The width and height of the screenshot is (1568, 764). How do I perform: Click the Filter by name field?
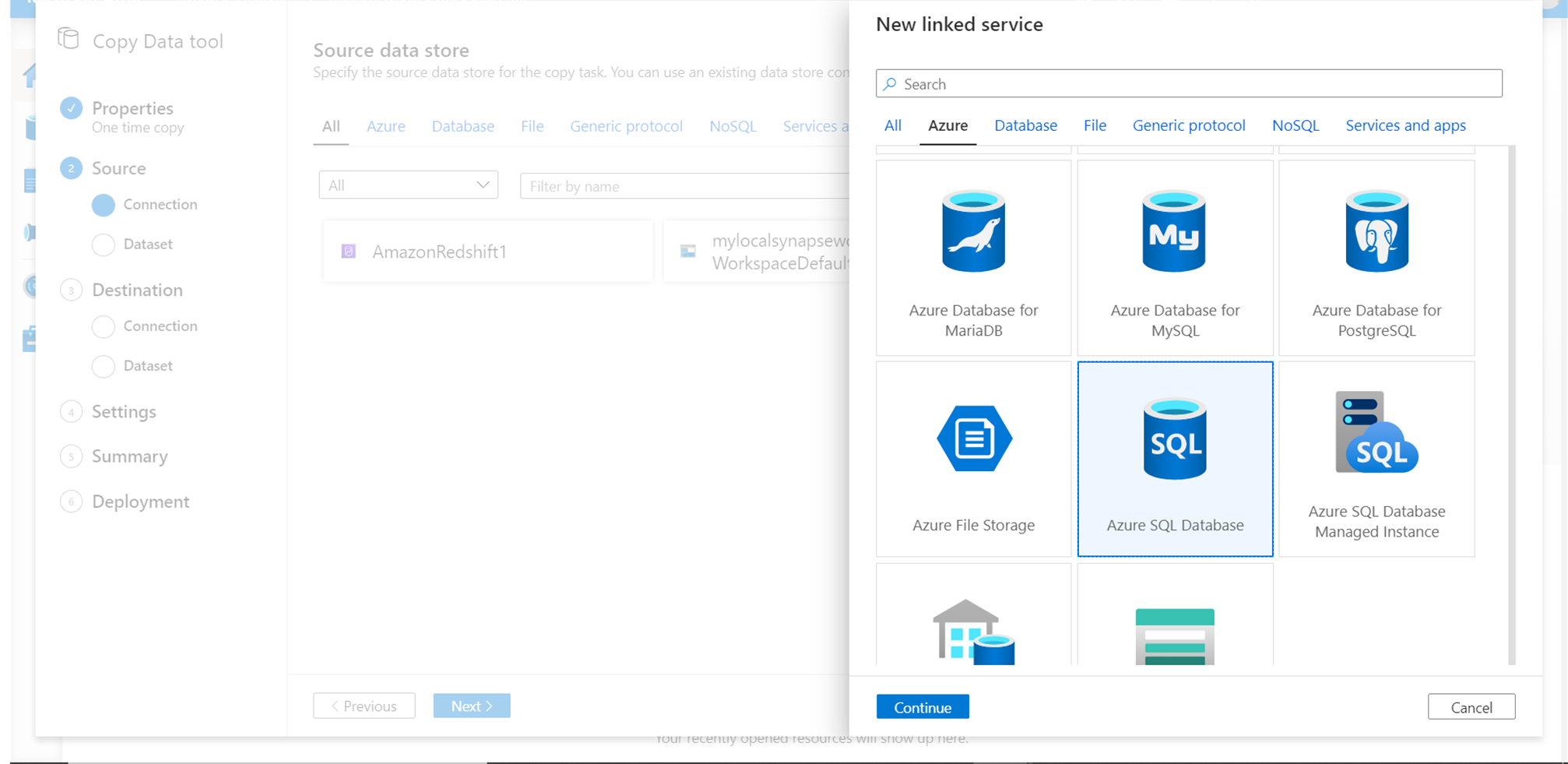tap(685, 186)
